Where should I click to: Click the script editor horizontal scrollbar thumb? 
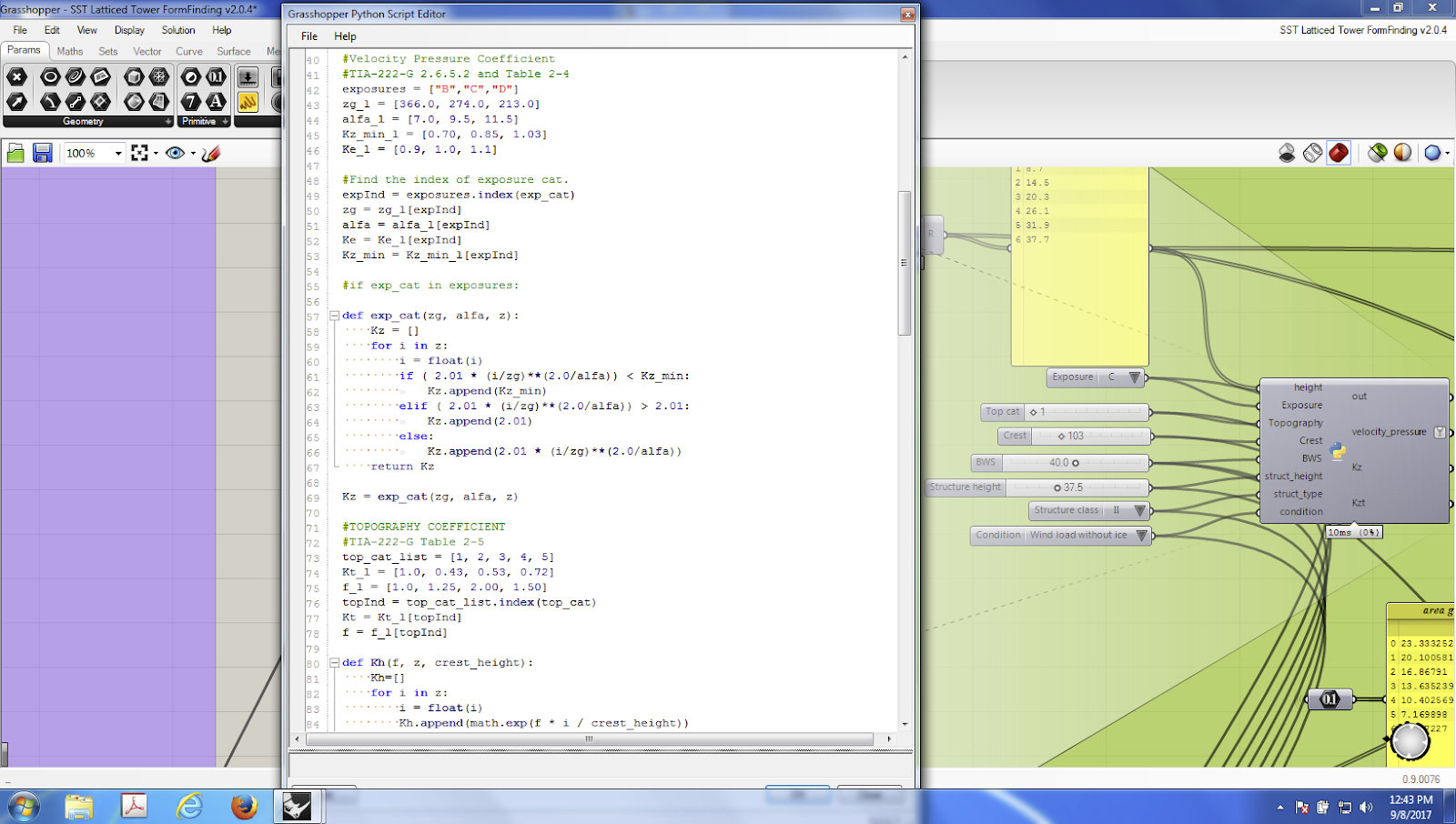click(589, 739)
